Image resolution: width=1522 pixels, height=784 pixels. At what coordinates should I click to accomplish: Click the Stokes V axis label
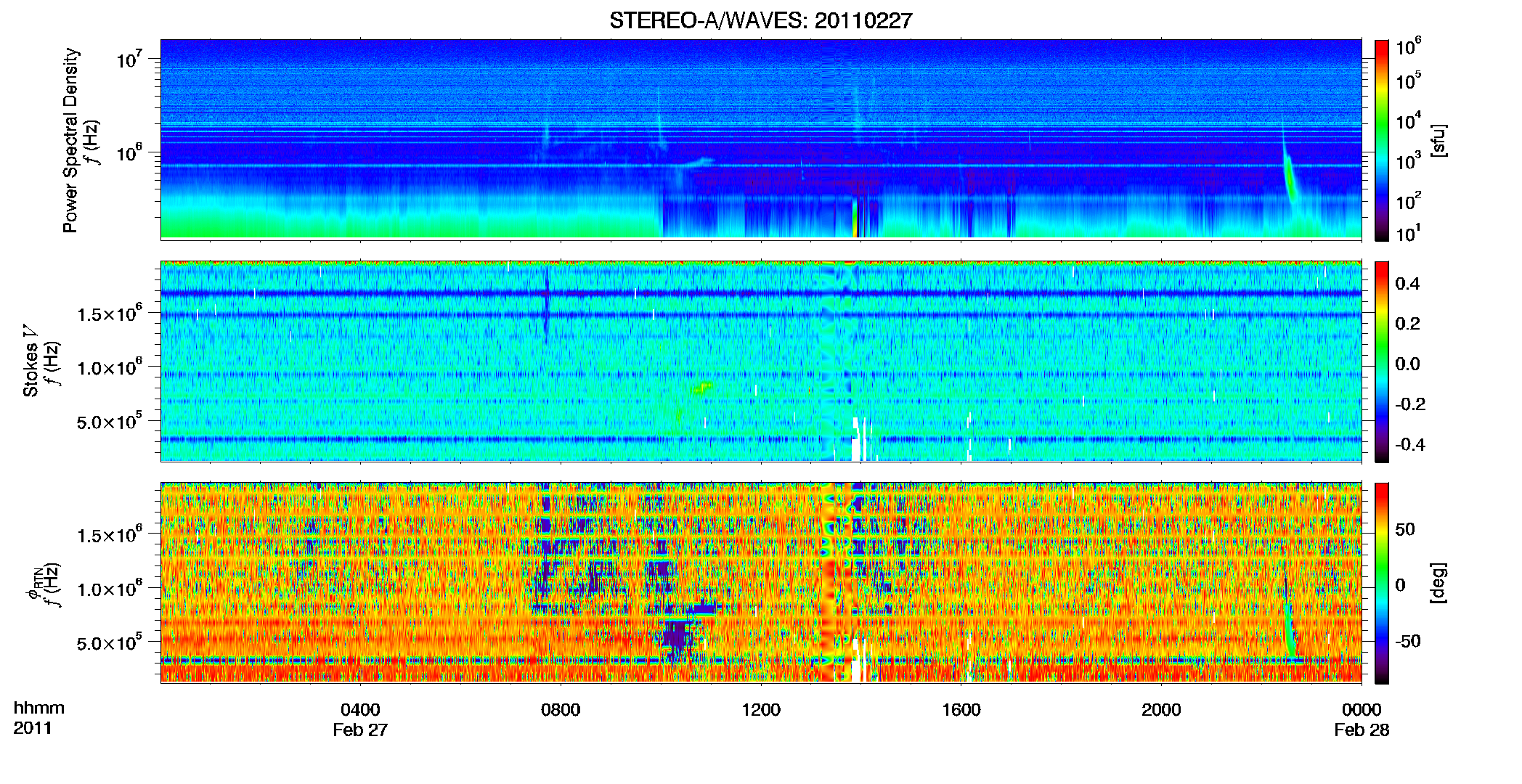tap(30, 360)
